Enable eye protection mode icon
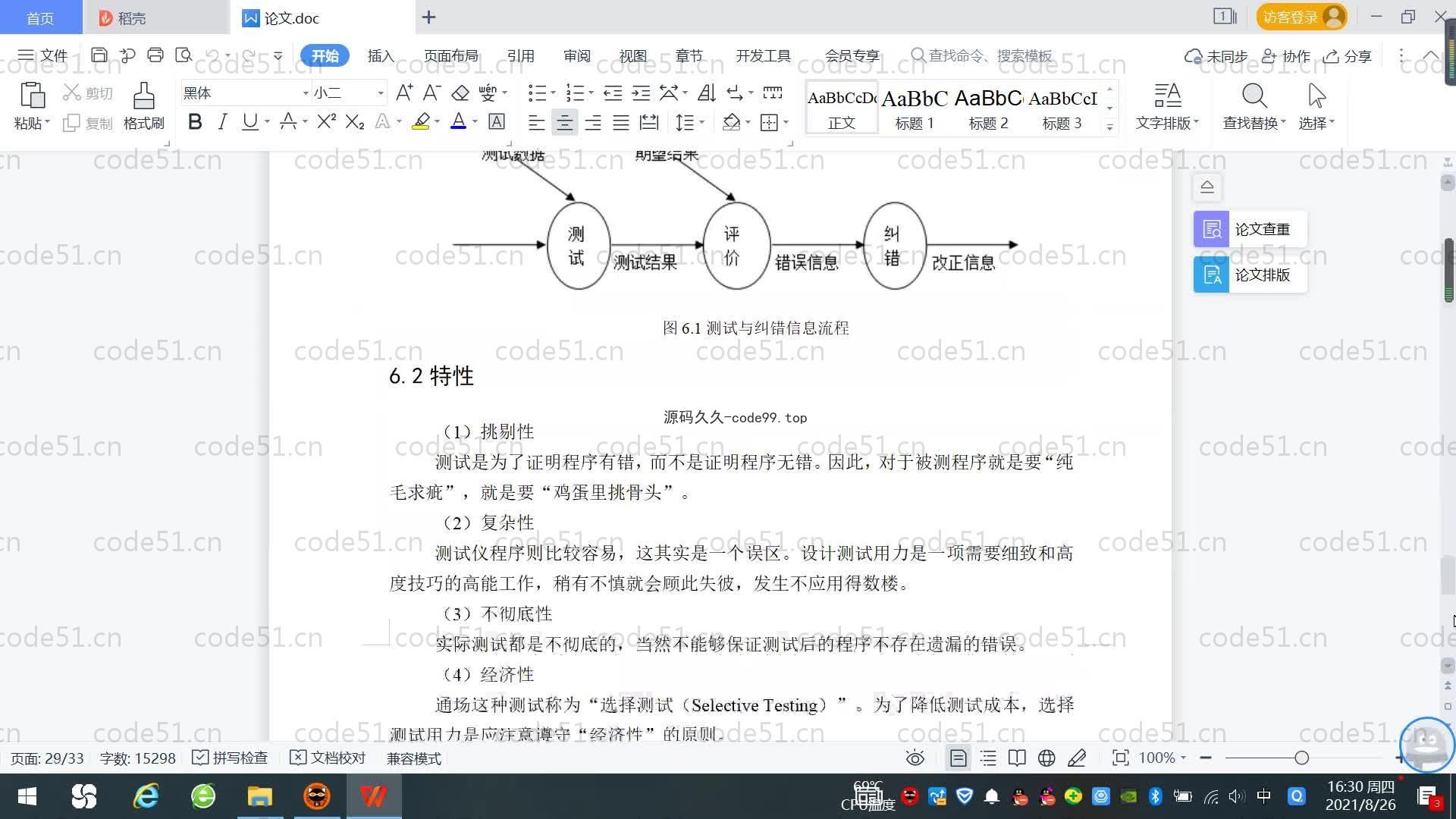The height and width of the screenshot is (819, 1456). point(915,758)
